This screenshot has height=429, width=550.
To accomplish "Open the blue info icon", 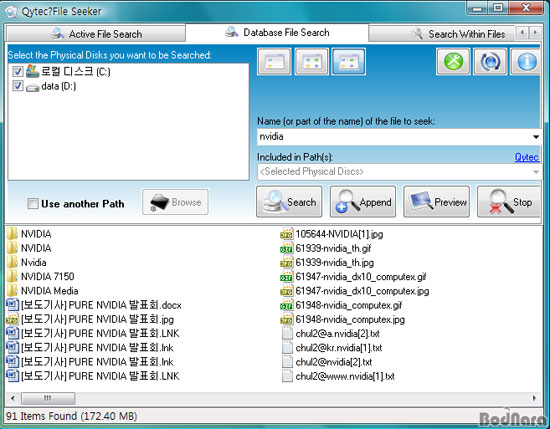I will [x=525, y=62].
